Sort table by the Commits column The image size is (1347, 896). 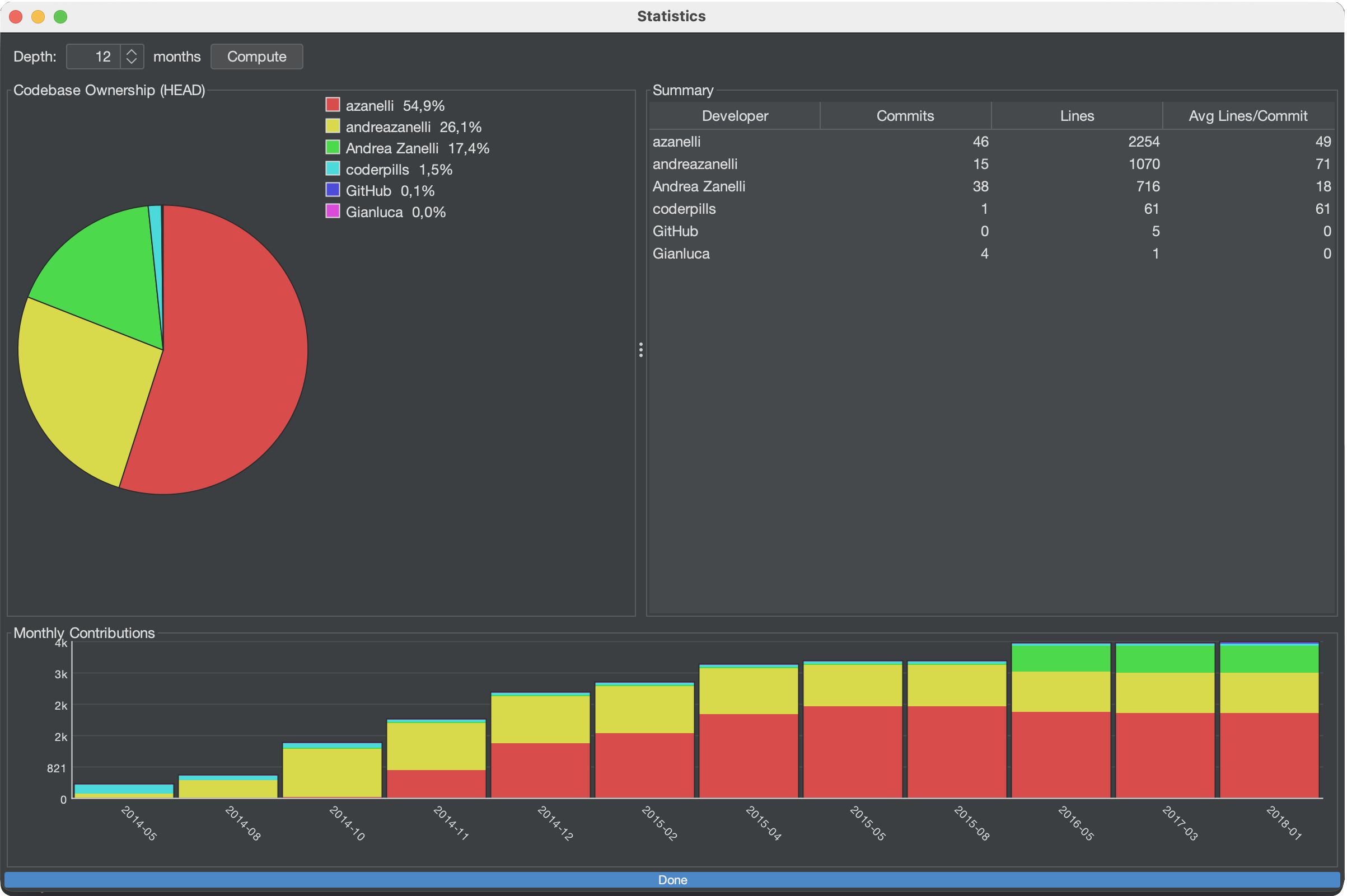coord(905,115)
